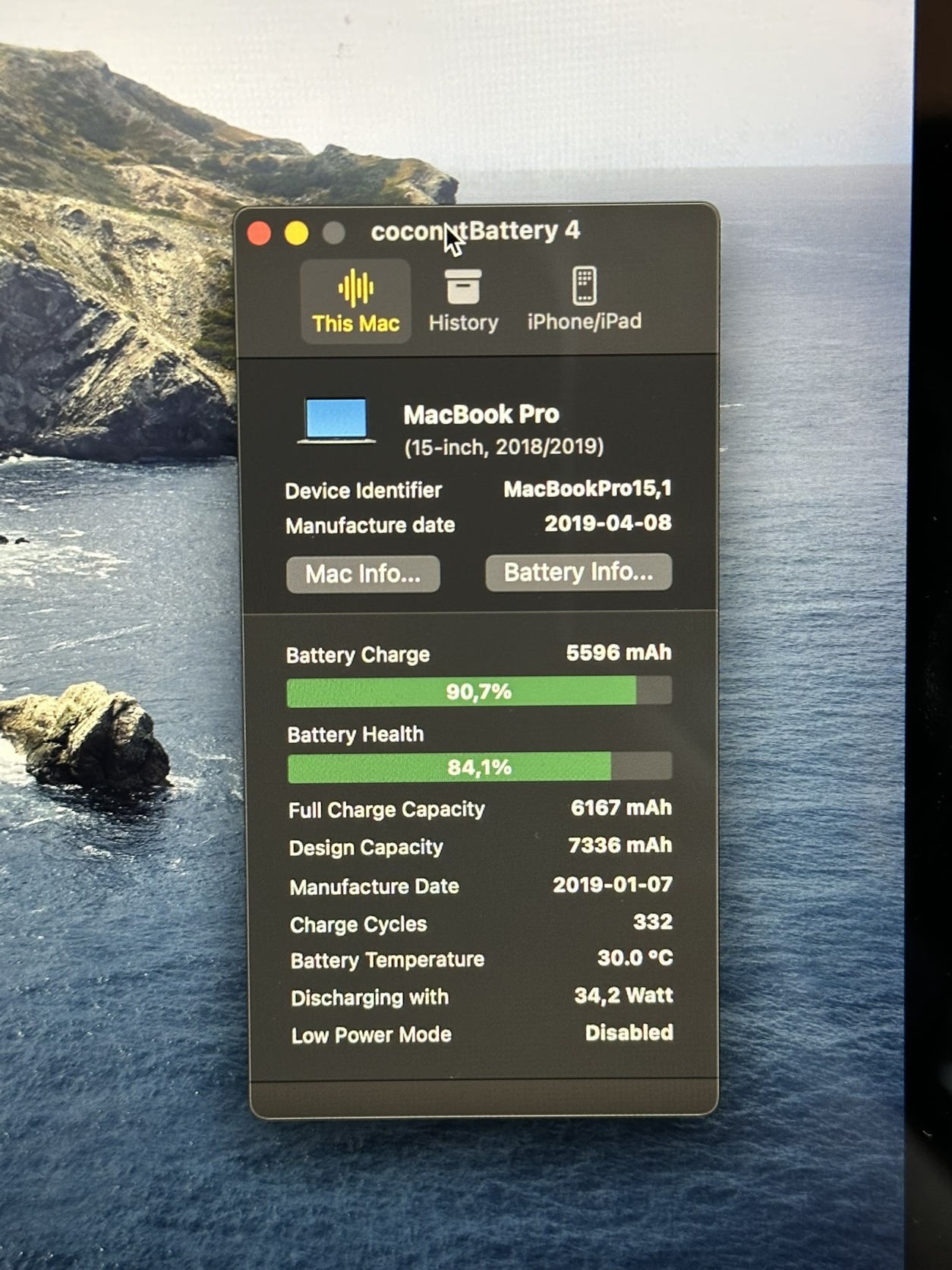Select the 2019-04-08 manufacture date value
This screenshot has width=952, height=1270.
pyautogui.click(x=608, y=523)
